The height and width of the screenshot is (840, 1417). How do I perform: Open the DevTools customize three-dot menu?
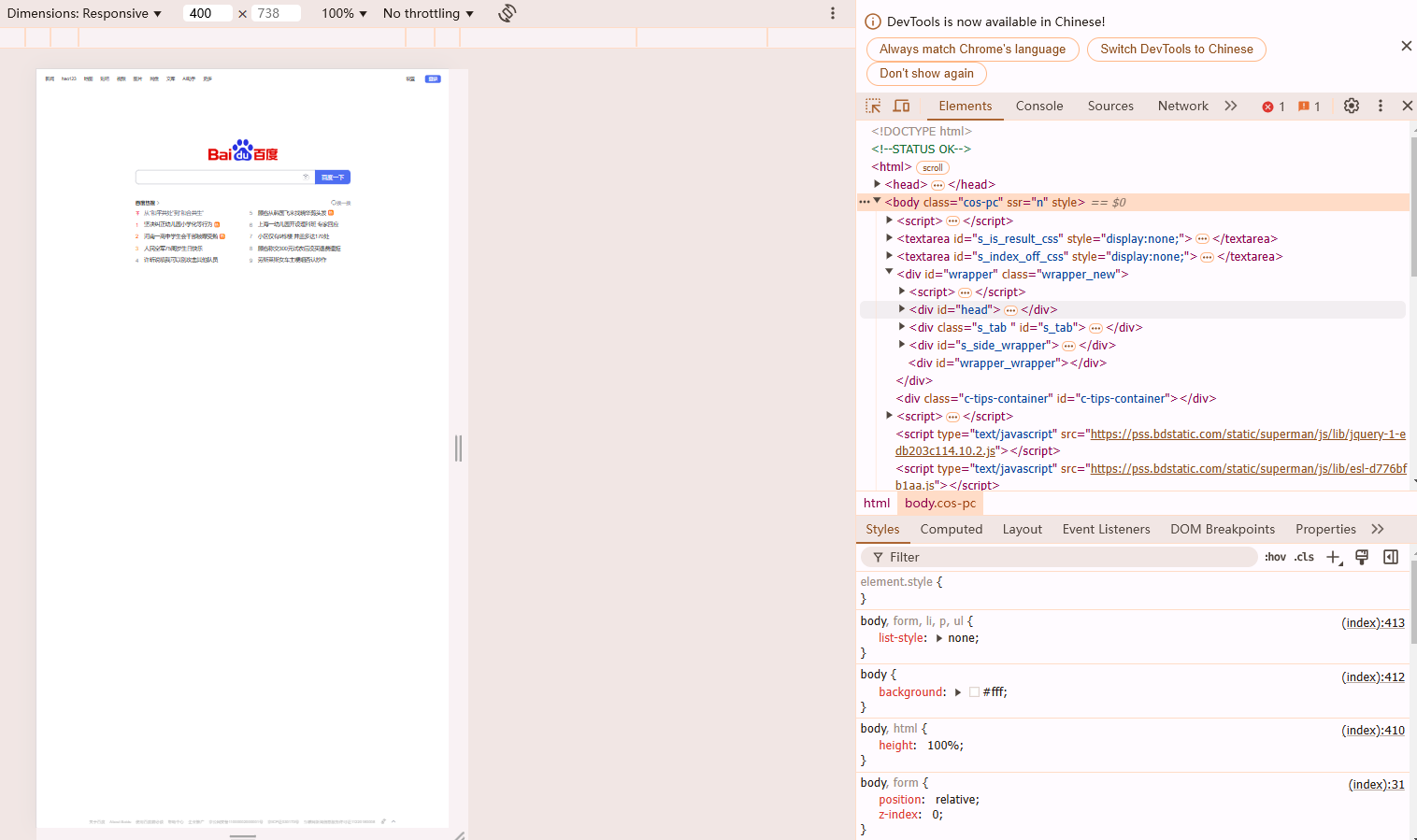point(1381,106)
